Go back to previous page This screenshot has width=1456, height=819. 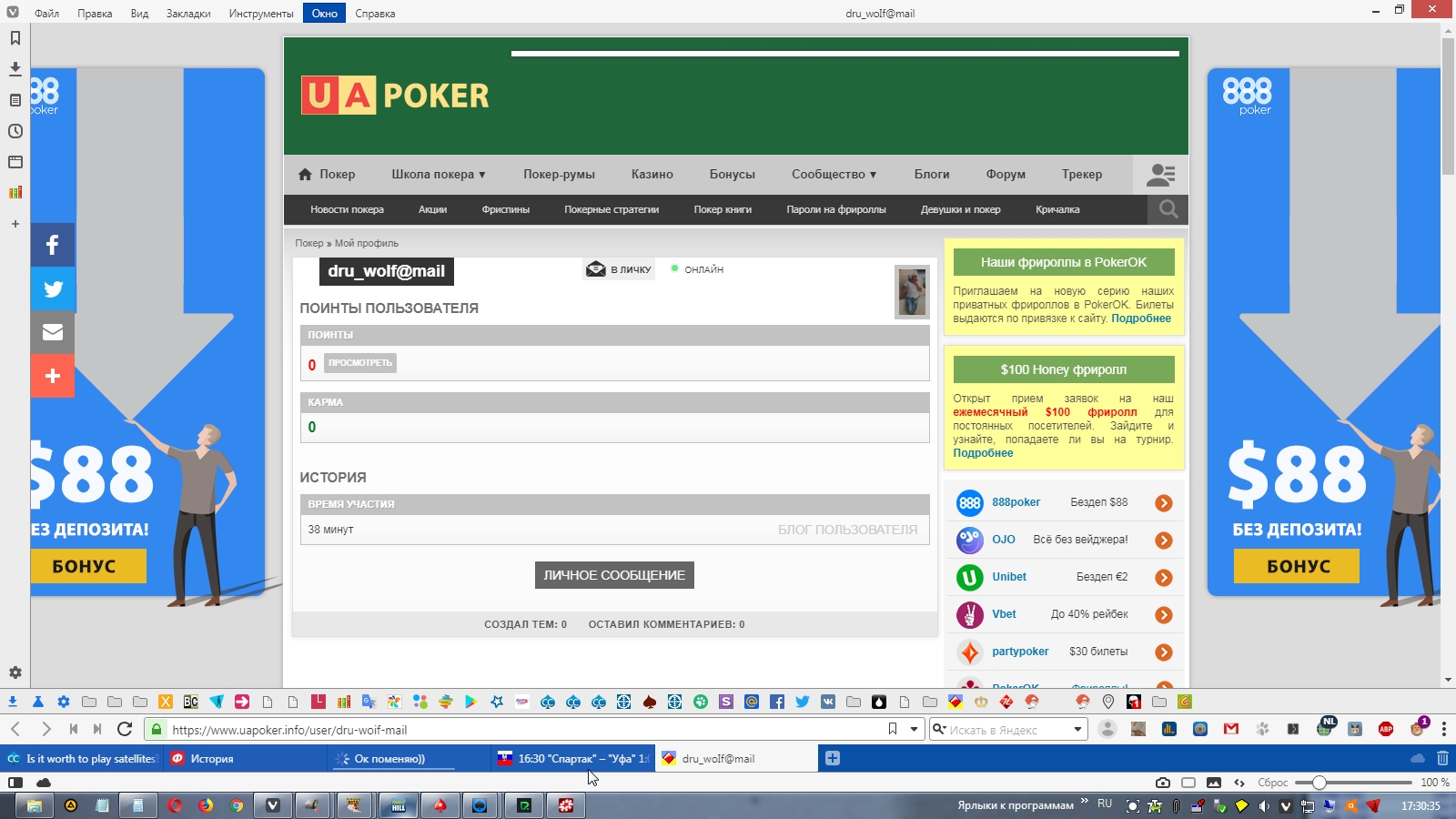(x=15, y=729)
